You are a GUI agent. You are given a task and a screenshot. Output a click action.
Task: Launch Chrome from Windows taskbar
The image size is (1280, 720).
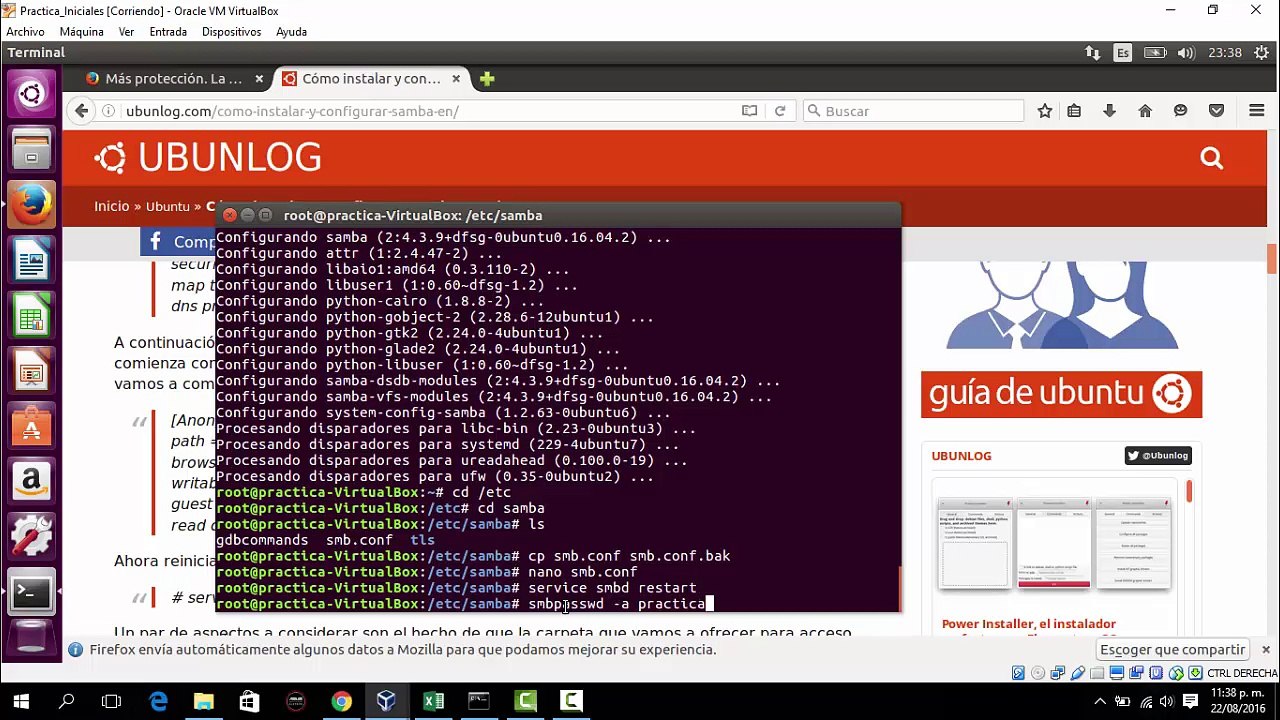(341, 701)
